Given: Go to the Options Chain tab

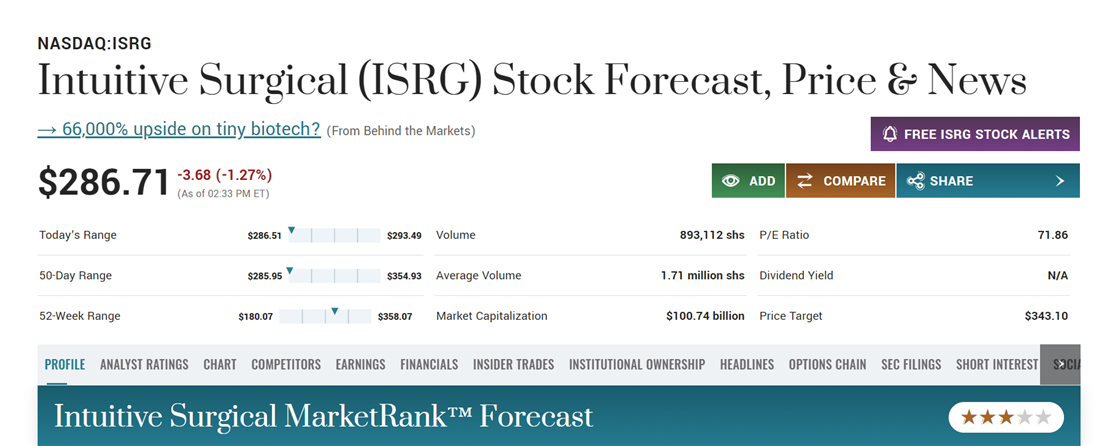Looking at the screenshot, I should 827,365.
